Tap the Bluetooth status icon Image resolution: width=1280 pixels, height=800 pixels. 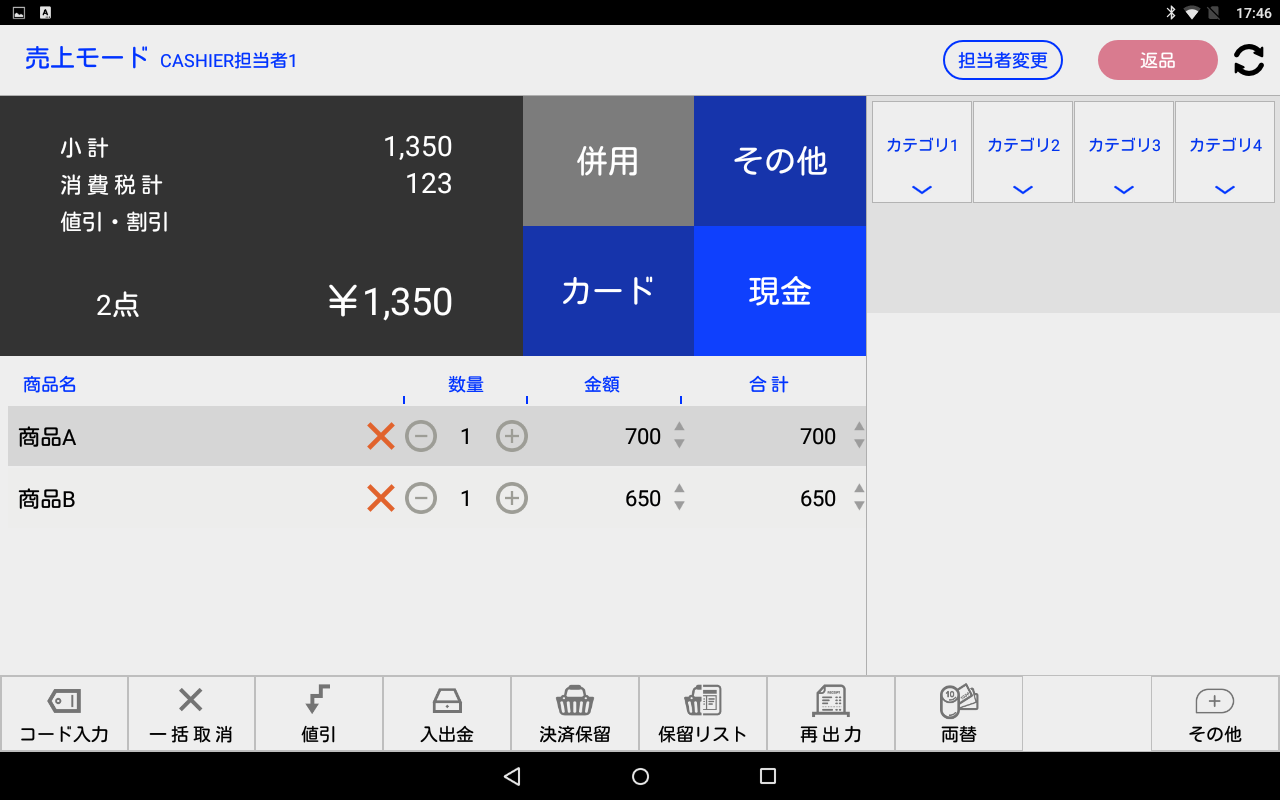point(1170,13)
